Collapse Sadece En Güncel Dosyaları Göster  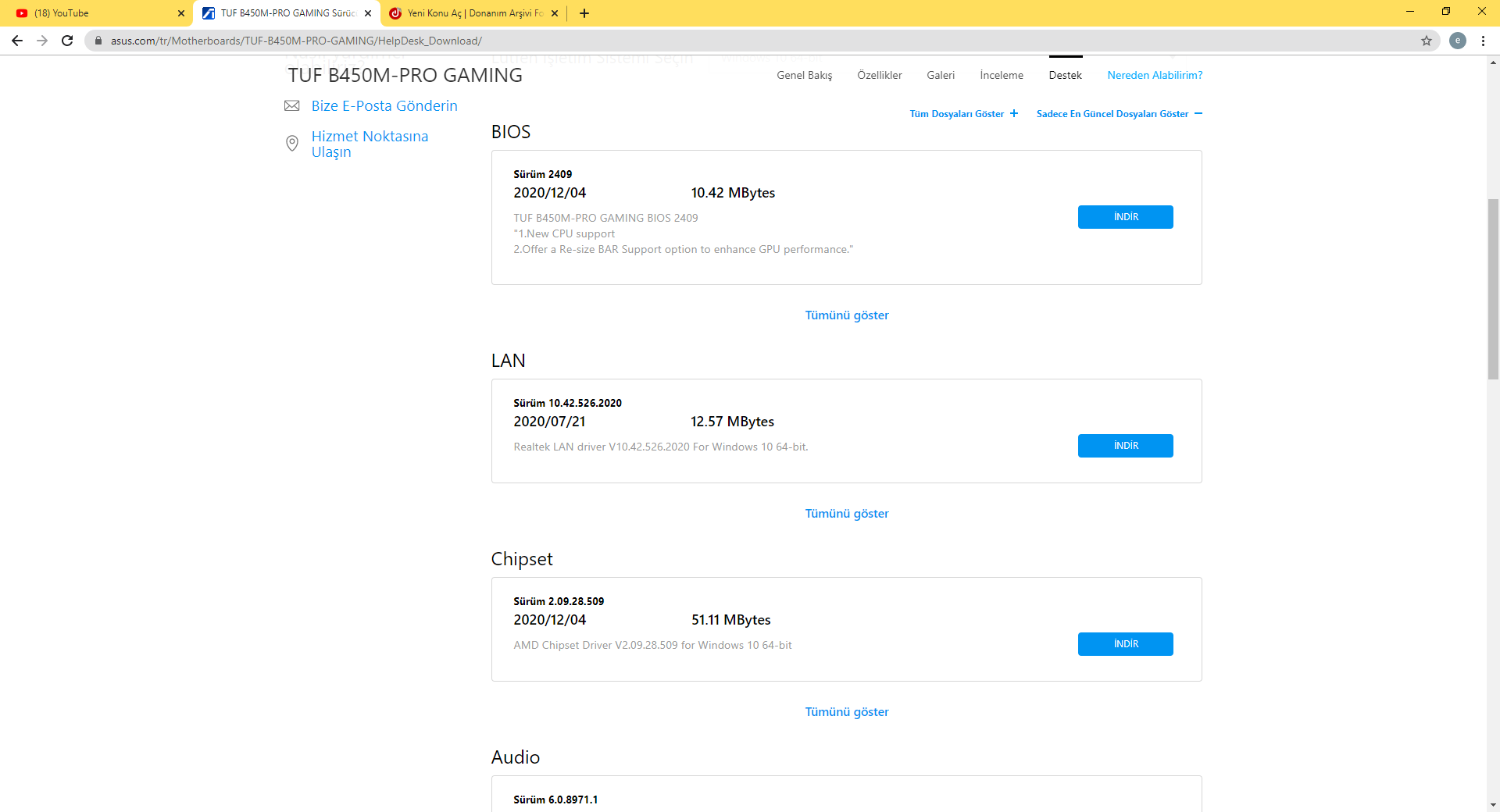click(1120, 114)
